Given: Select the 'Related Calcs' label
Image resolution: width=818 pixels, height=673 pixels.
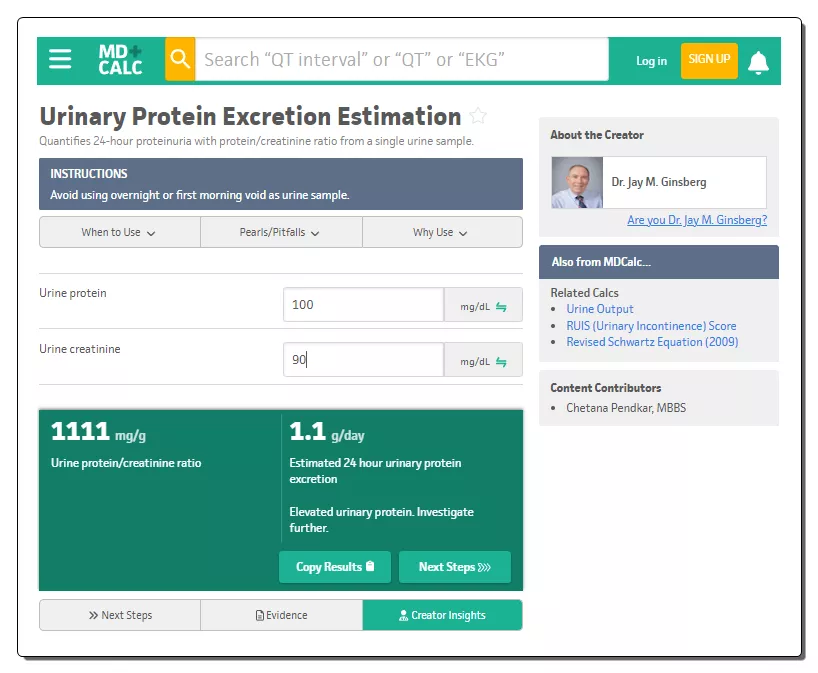Looking at the screenshot, I should click(x=584, y=293).
